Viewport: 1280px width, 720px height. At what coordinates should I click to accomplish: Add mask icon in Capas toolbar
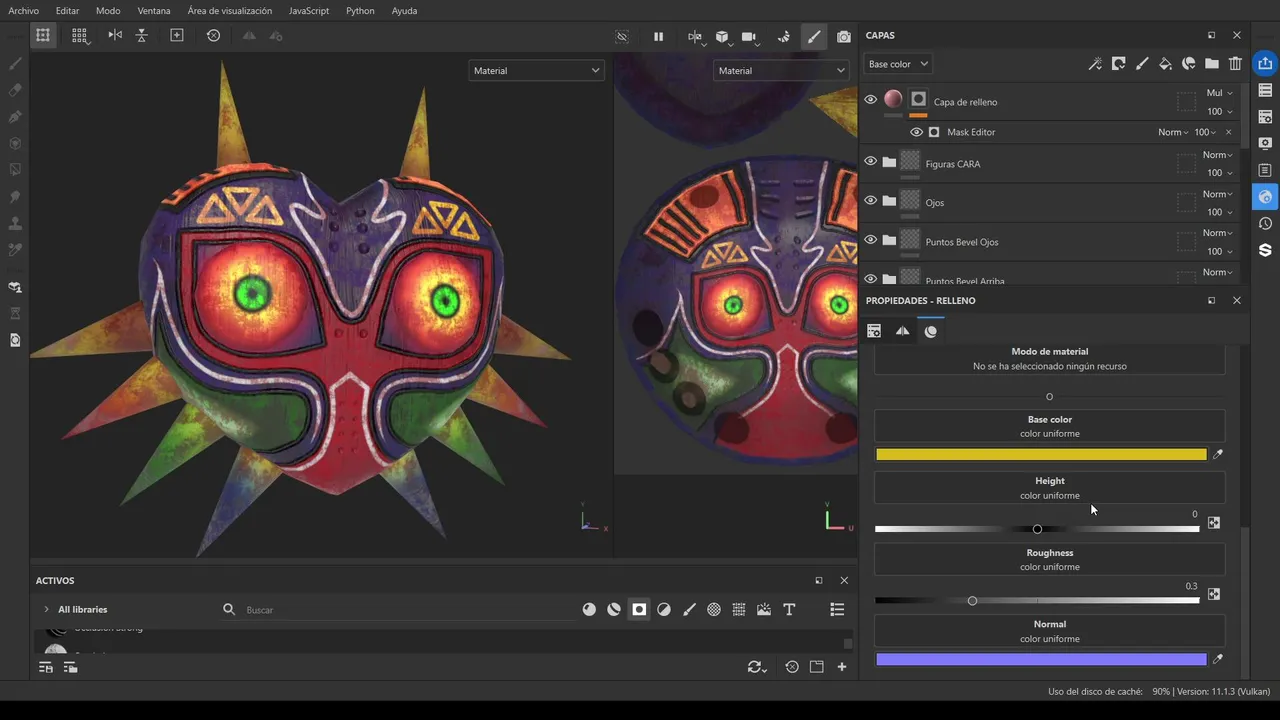(x=1118, y=64)
